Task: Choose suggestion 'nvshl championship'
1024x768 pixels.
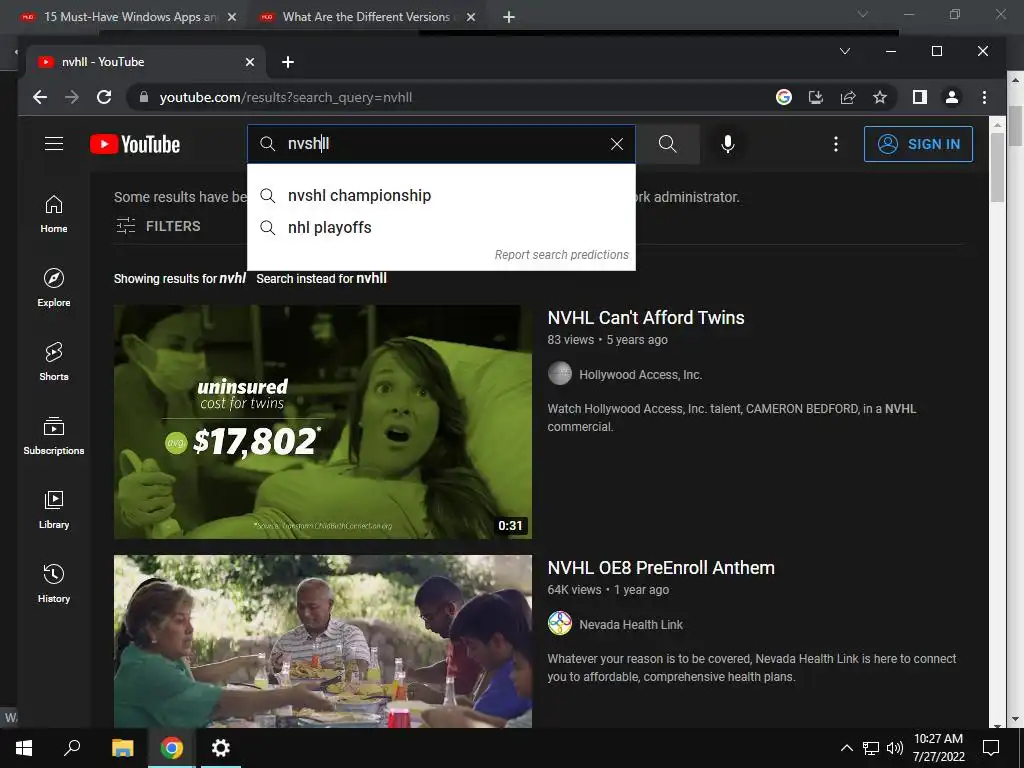Action: (441, 195)
